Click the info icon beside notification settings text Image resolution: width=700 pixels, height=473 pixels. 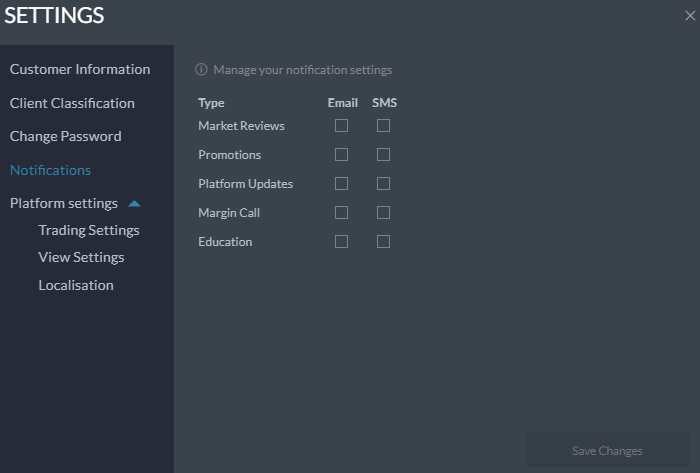pyautogui.click(x=201, y=70)
